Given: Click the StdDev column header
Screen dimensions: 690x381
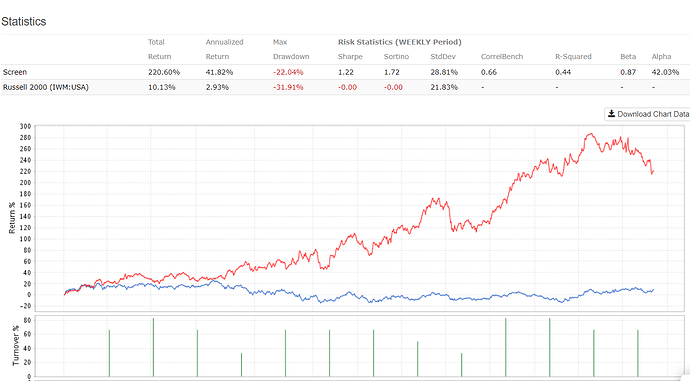Looking at the screenshot, I should pyautogui.click(x=443, y=57).
